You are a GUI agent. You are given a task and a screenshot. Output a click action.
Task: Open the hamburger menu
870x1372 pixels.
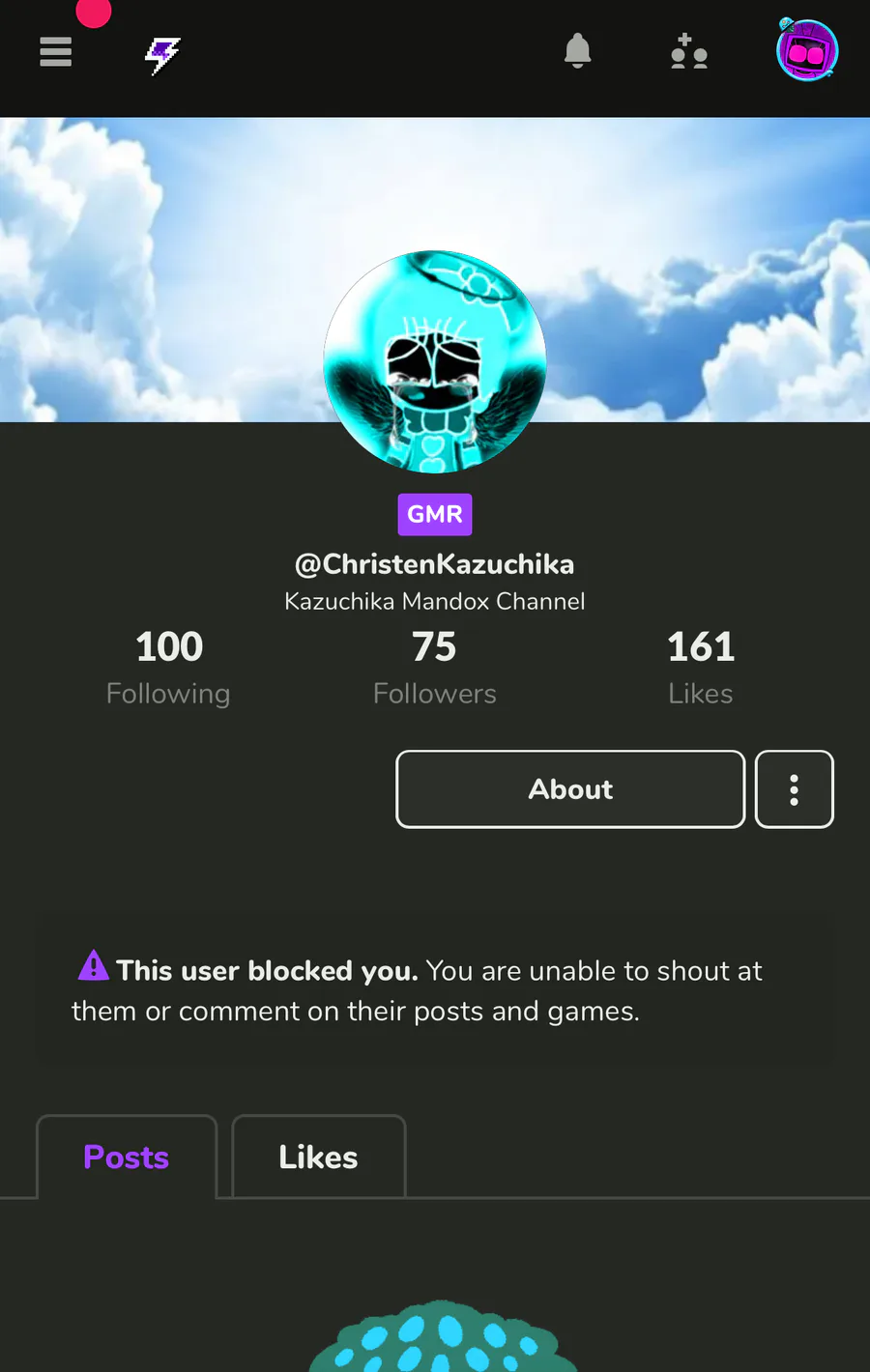(56, 51)
